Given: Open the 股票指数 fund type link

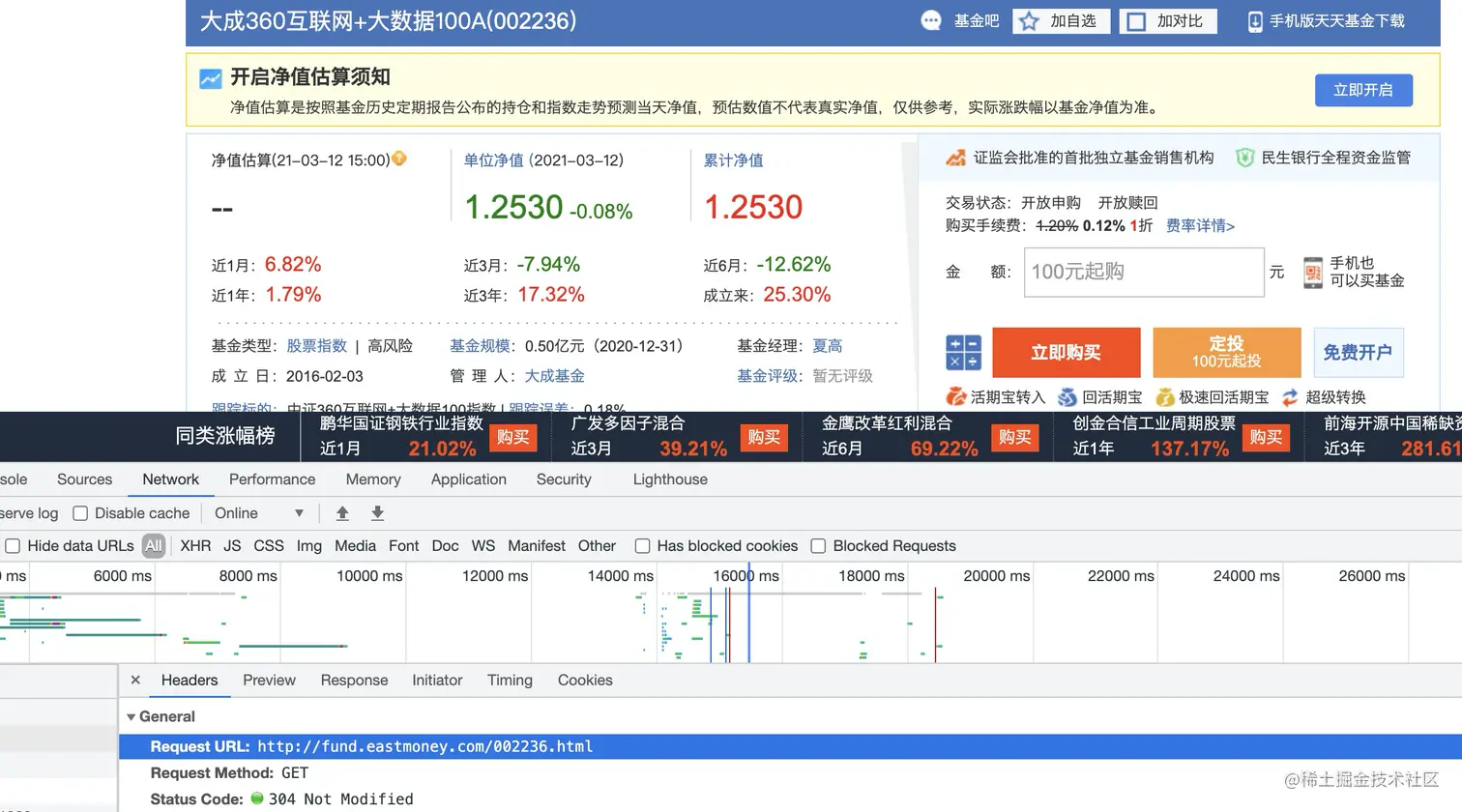Looking at the screenshot, I should tap(317, 346).
